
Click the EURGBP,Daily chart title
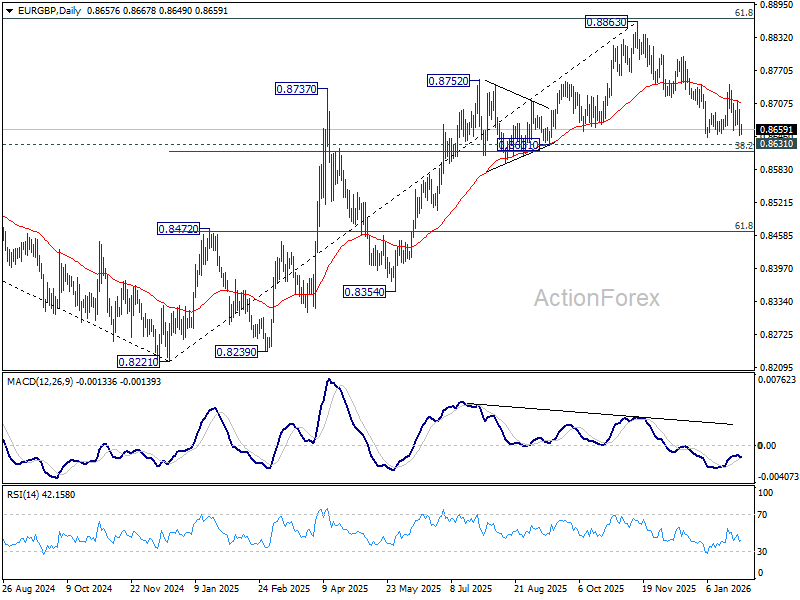point(49,11)
